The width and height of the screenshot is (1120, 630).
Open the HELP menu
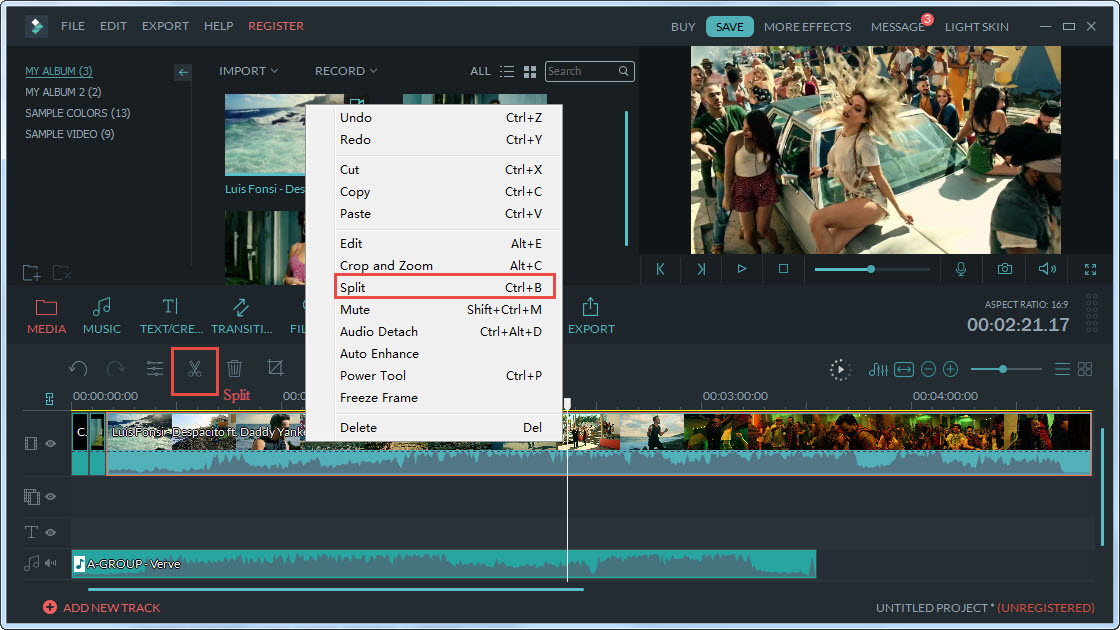tap(219, 26)
